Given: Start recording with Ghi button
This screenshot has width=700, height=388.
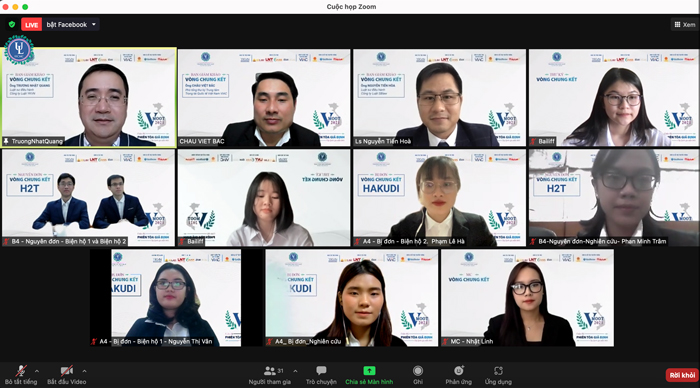Looking at the screenshot, I should pyautogui.click(x=418, y=375).
